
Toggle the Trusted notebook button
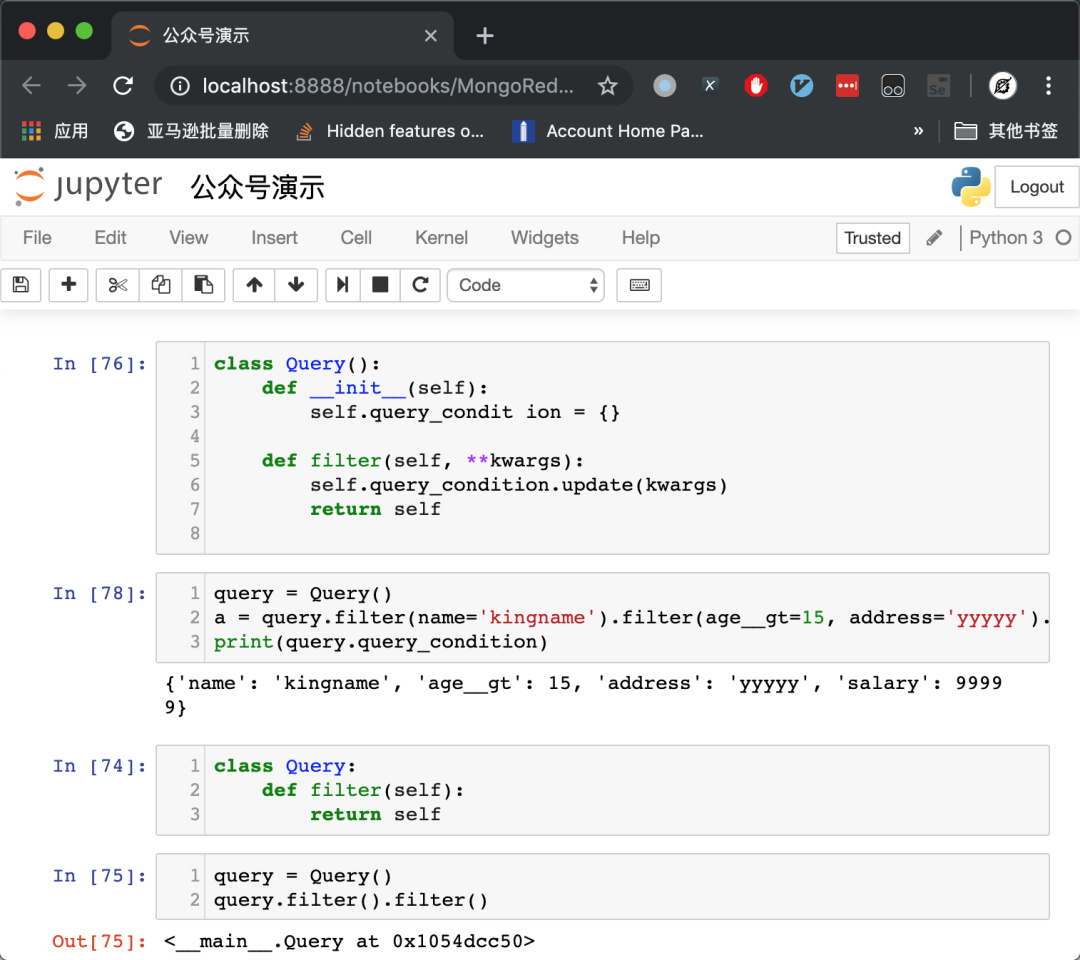[872, 238]
